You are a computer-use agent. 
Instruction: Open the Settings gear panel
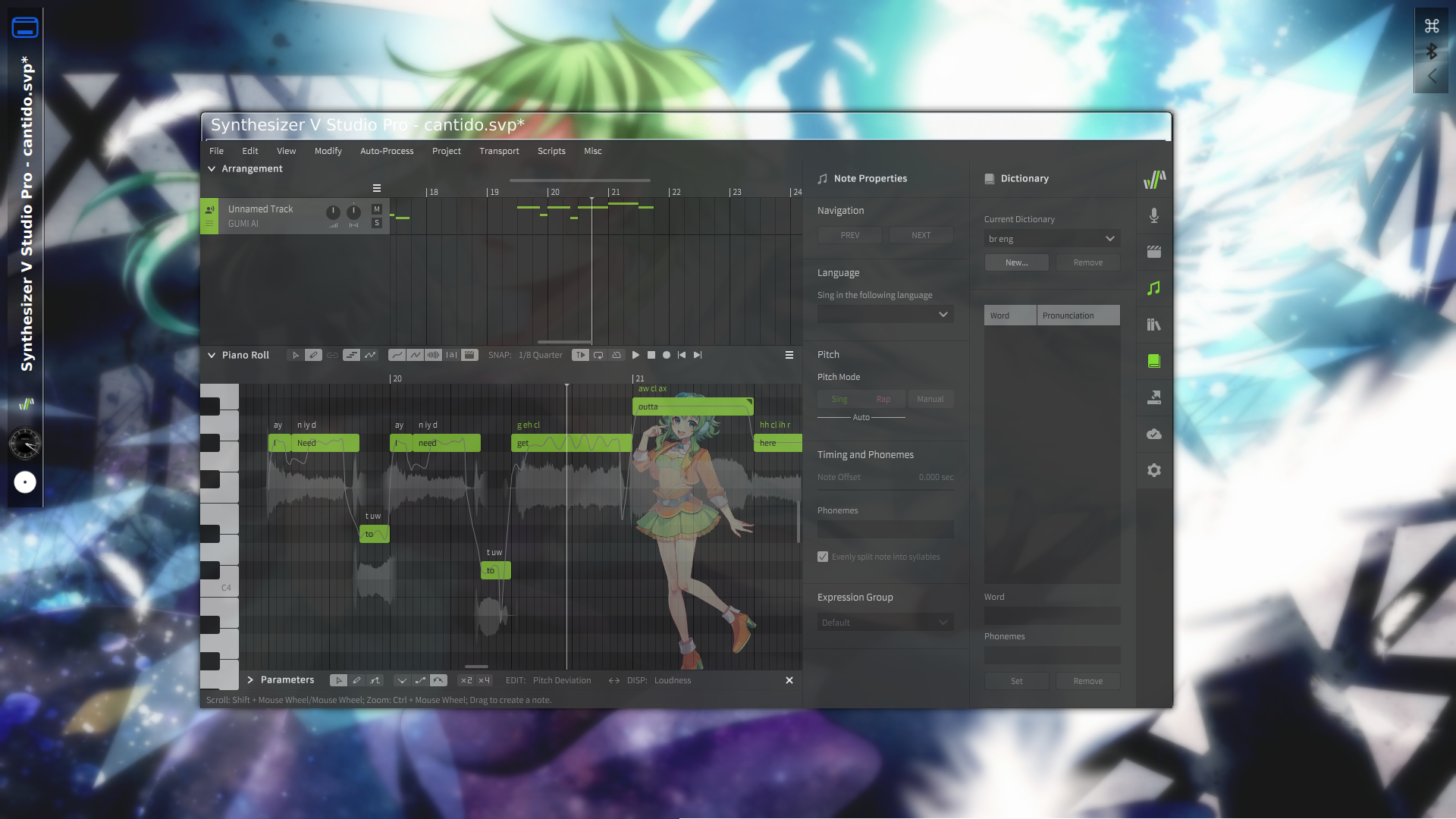click(1153, 470)
